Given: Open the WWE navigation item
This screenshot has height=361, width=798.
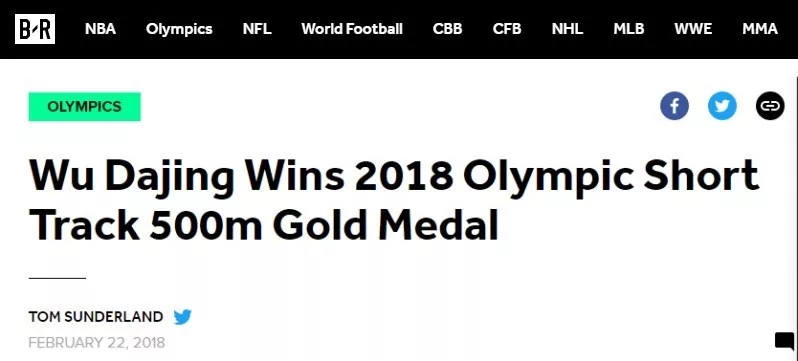Looking at the screenshot, I should (x=693, y=29).
